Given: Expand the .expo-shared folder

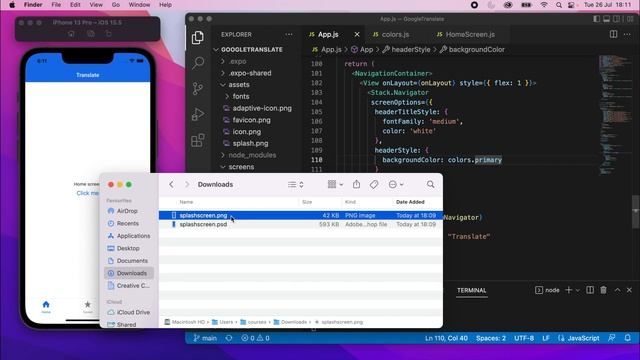Looking at the screenshot, I should 250,73.
